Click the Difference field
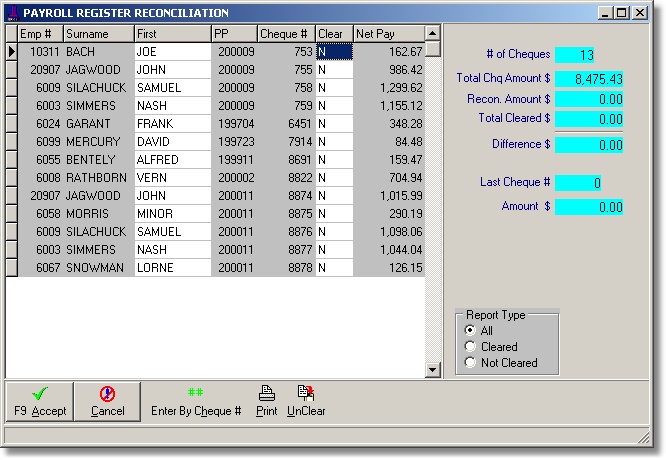This screenshot has height=460, width=666. tap(589, 145)
